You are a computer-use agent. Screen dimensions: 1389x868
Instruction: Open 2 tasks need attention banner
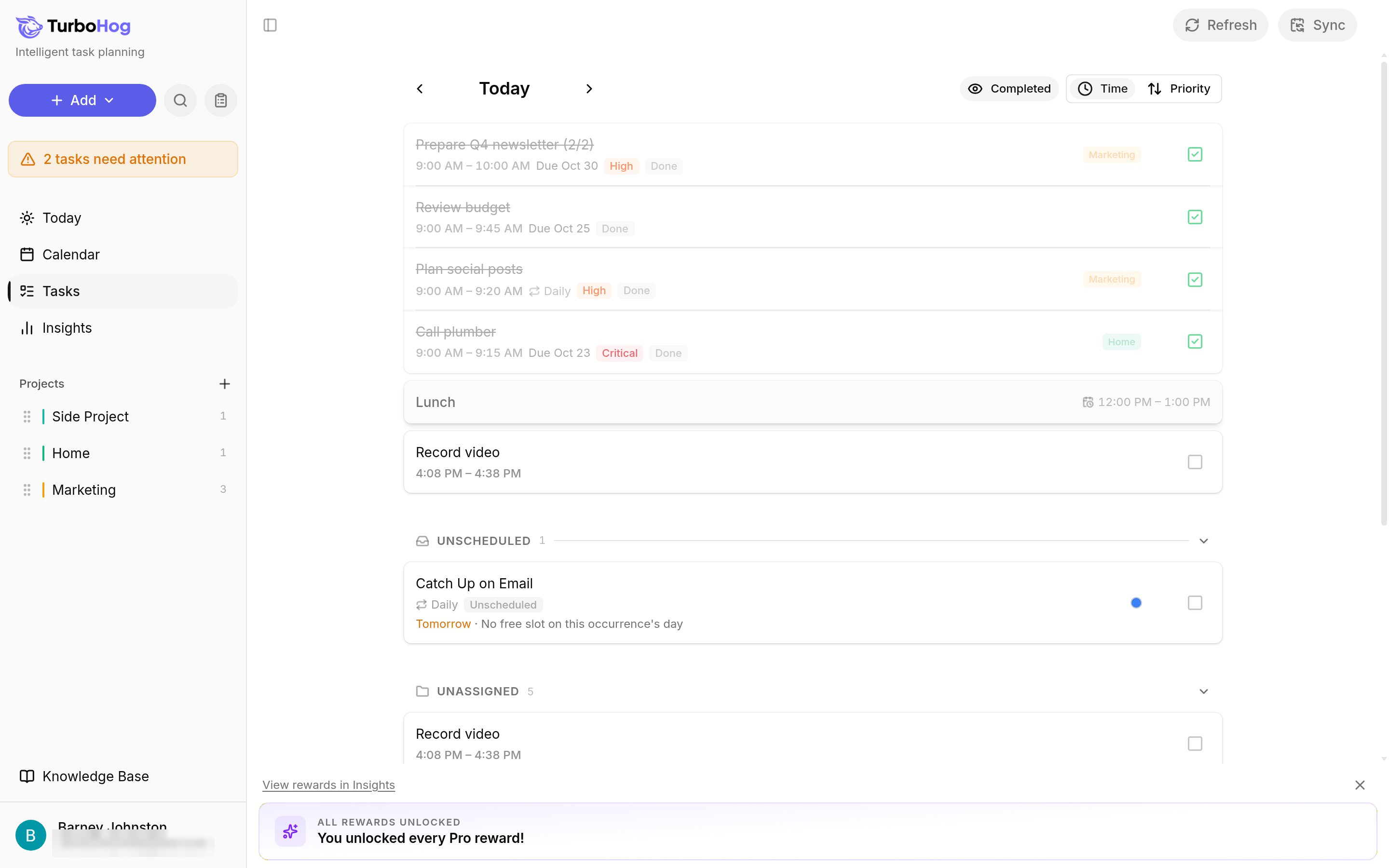tap(123, 159)
